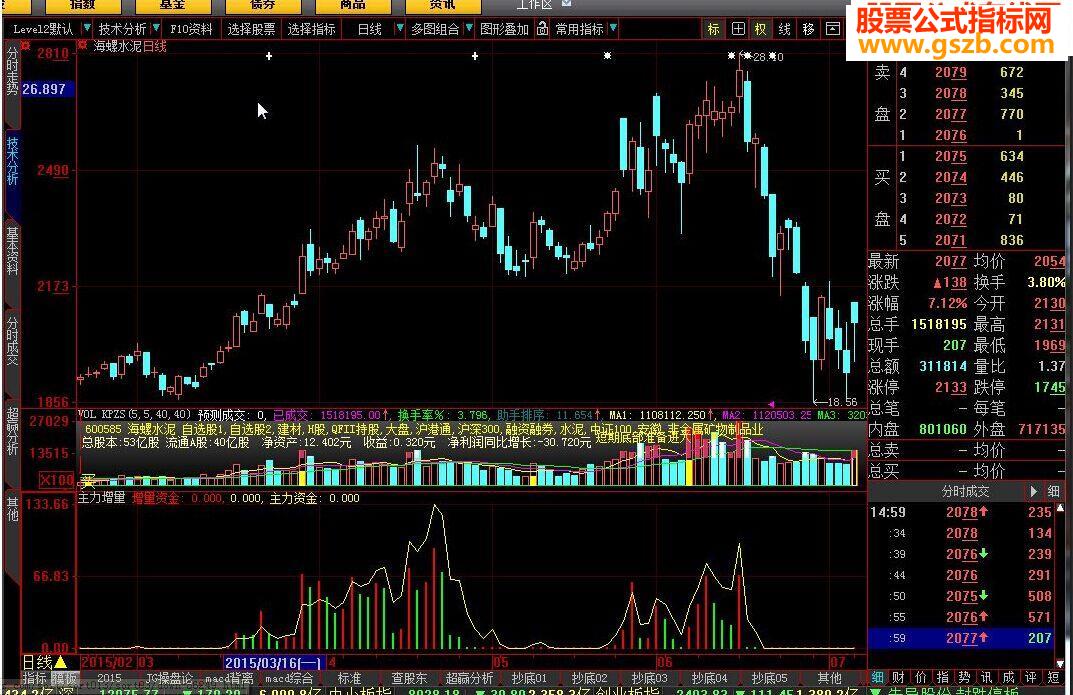1073x695 pixels.
Task: Click the 日线 period button in toolbar
Action: (x=370, y=29)
